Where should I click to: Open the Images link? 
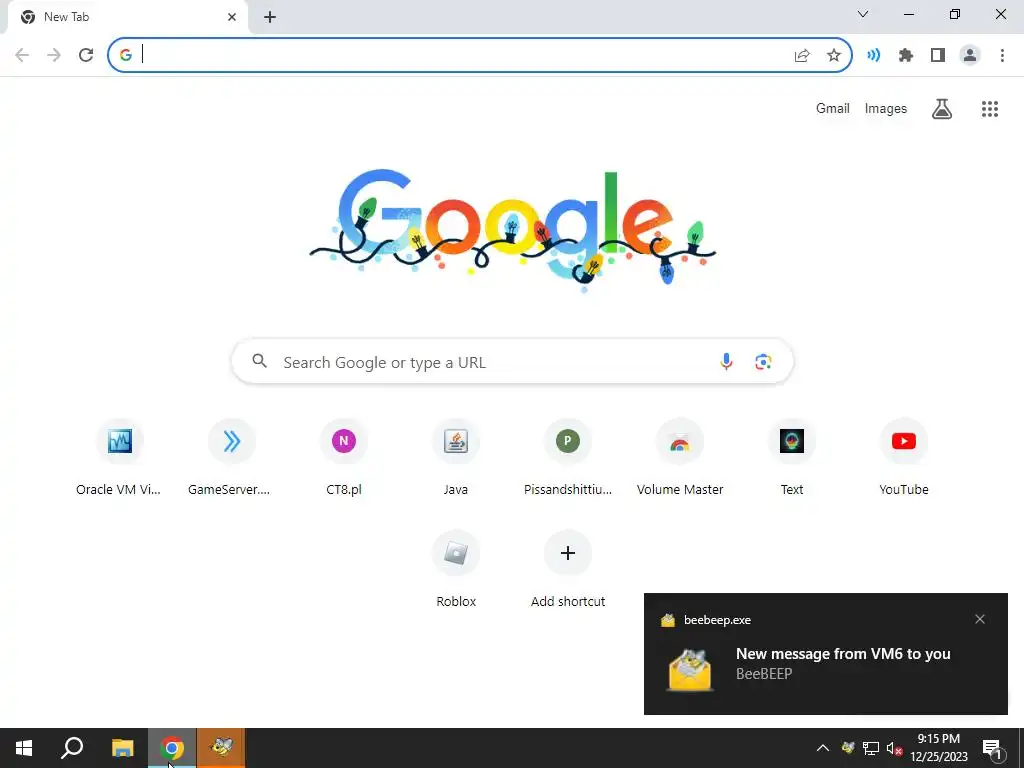886,108
